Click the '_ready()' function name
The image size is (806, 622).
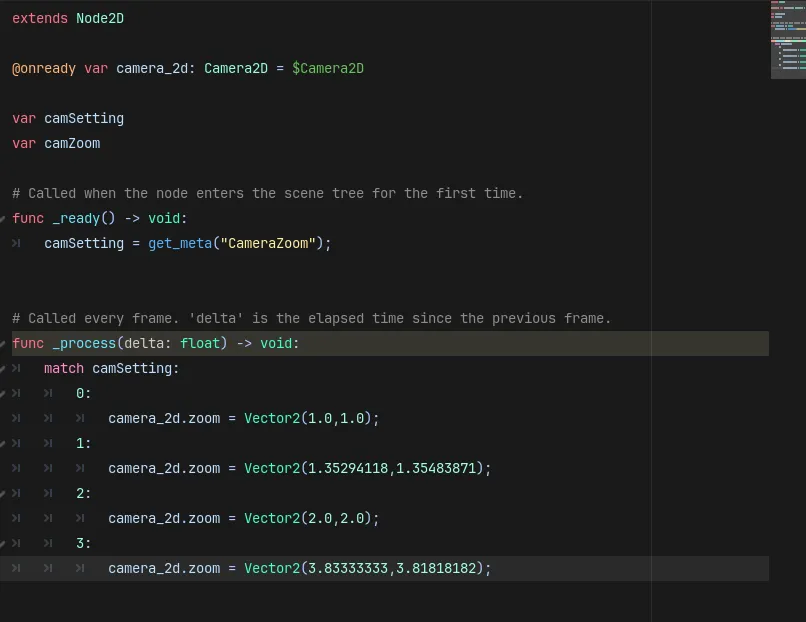tap(84, 218)
